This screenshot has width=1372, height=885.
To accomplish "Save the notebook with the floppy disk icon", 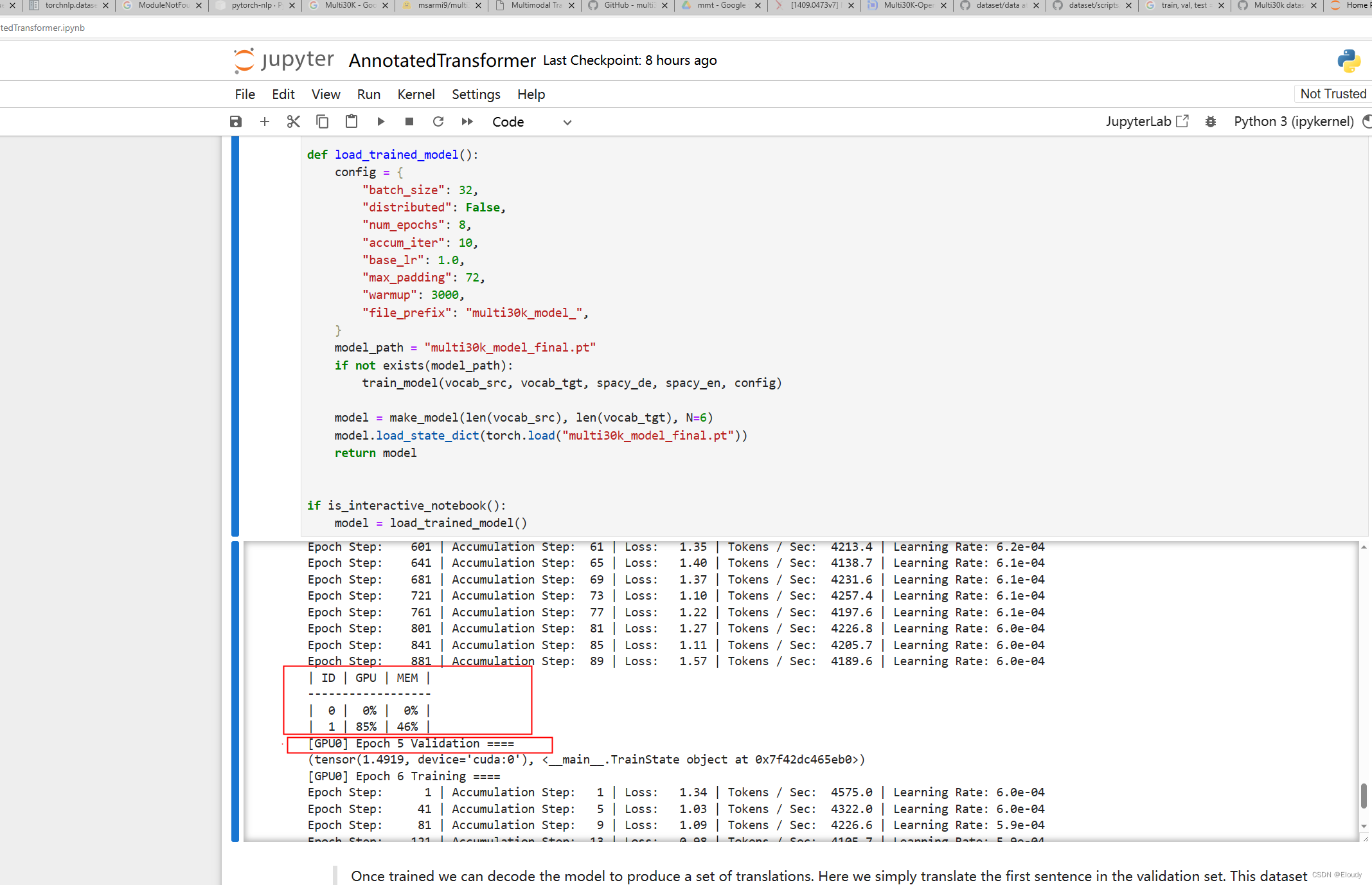I will tap(236, 121).
